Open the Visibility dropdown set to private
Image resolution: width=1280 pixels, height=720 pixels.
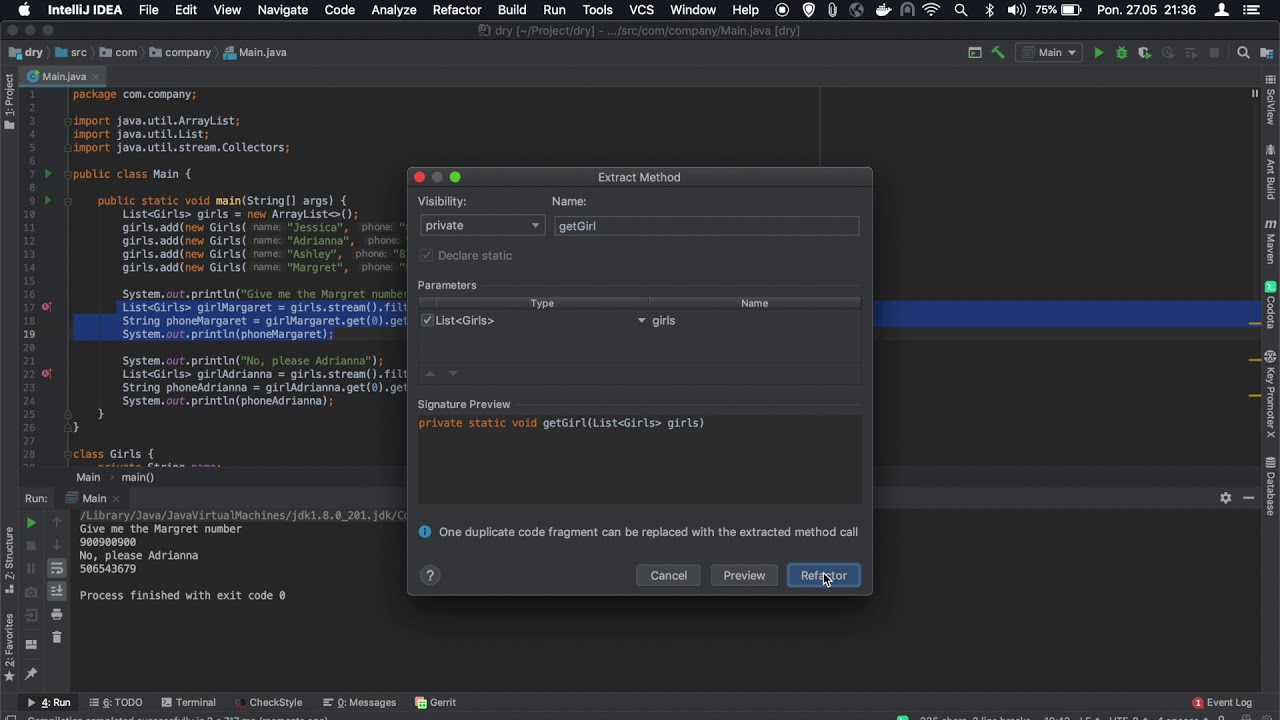point(482,226)
